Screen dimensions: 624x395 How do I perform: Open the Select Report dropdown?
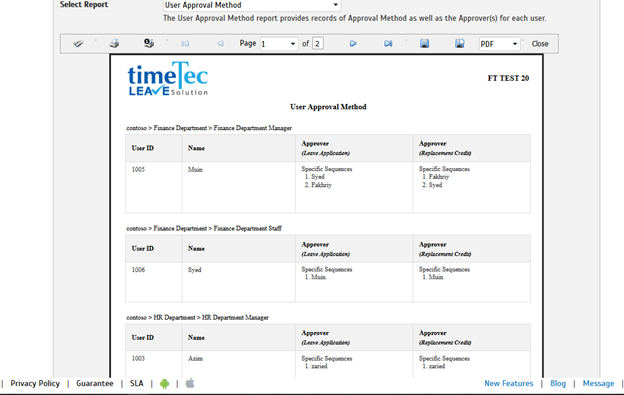point(252,5)
